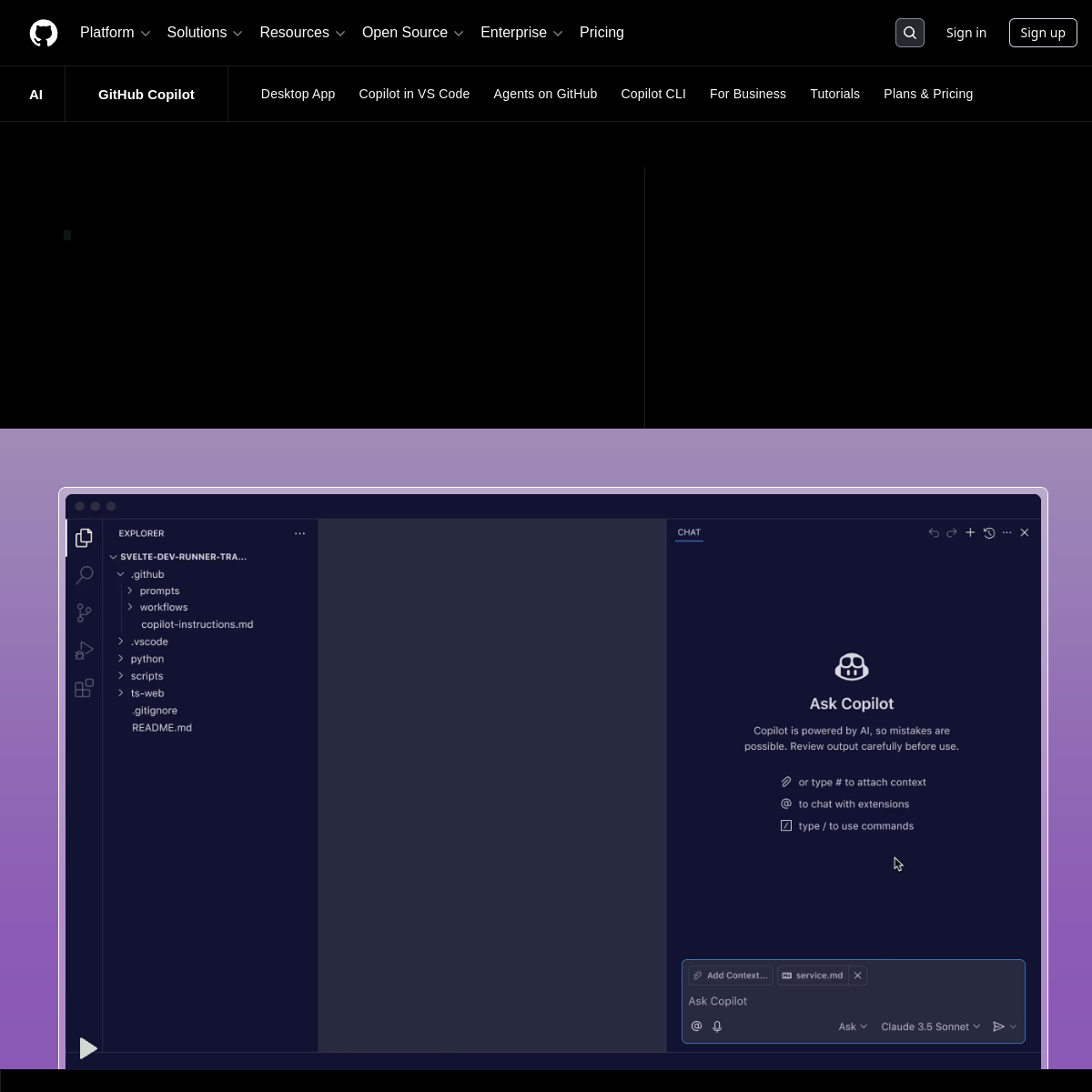Go to Plans & Pricing
This screenshot has width=1092, height=1092.
928,94
